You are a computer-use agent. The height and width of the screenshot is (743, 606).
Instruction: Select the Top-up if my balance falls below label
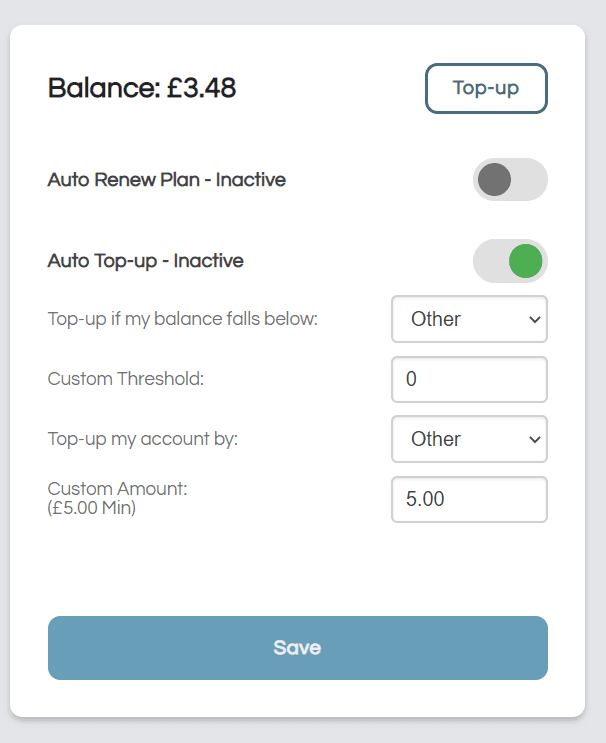[x=182, y=319]
